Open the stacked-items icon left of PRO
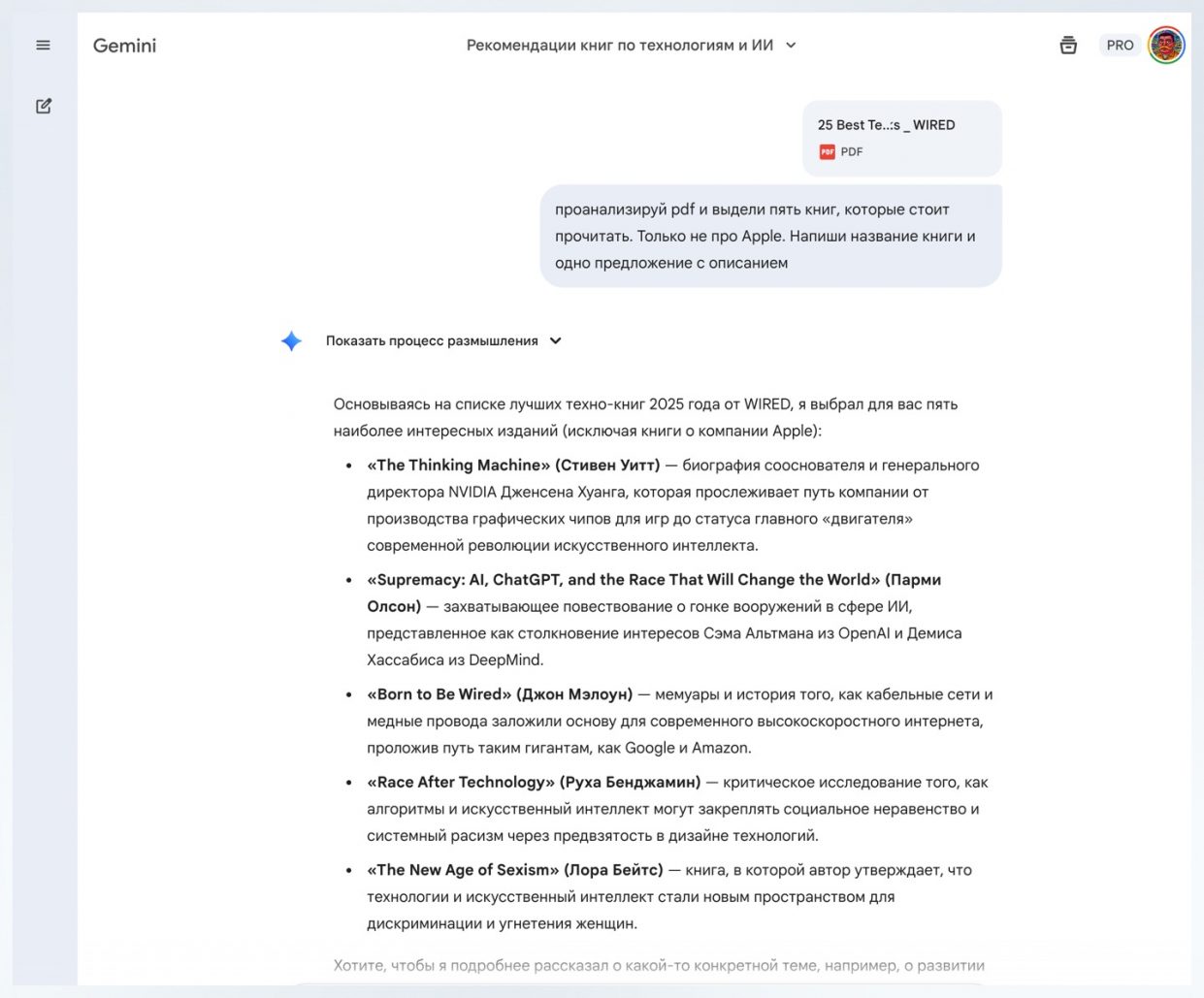The width and height of the screenshot is (1204, 998). pyautogui.click(x=1068, y=46)
